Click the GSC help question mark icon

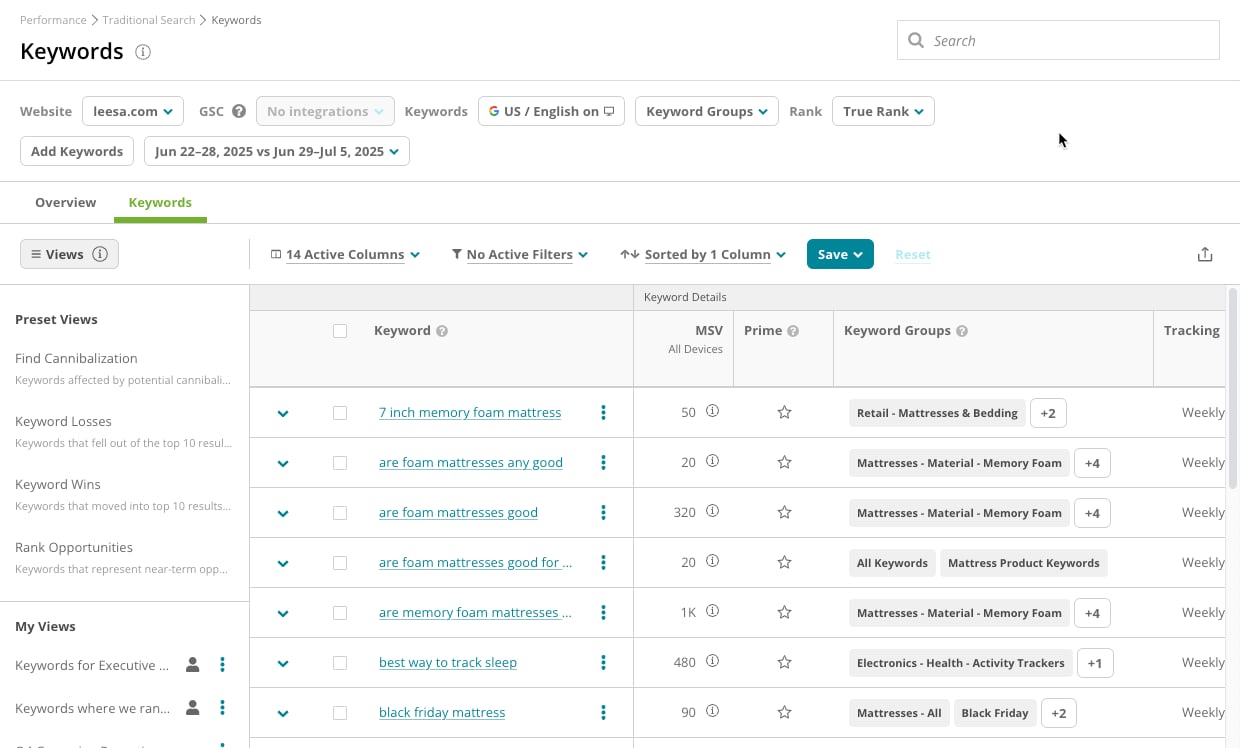[239, 111]
